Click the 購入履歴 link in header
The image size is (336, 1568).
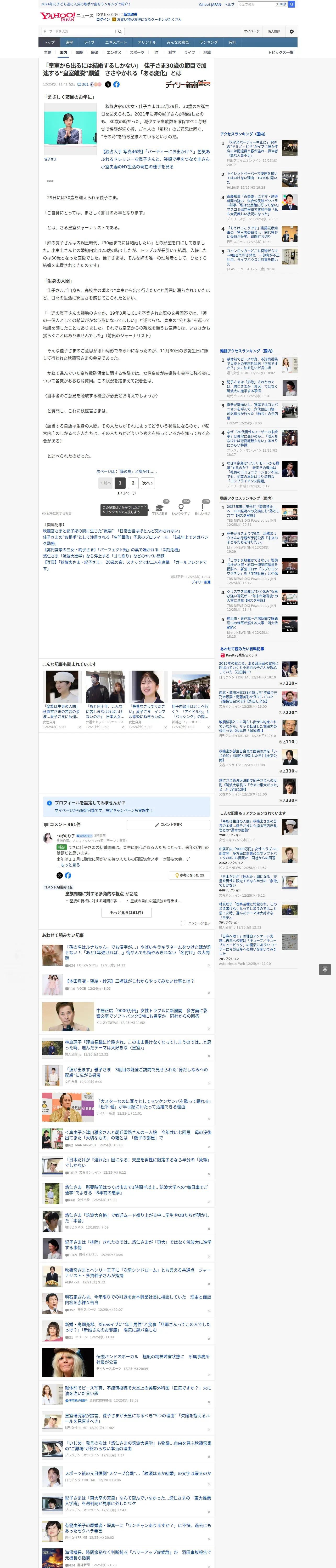tap(274, 32)
